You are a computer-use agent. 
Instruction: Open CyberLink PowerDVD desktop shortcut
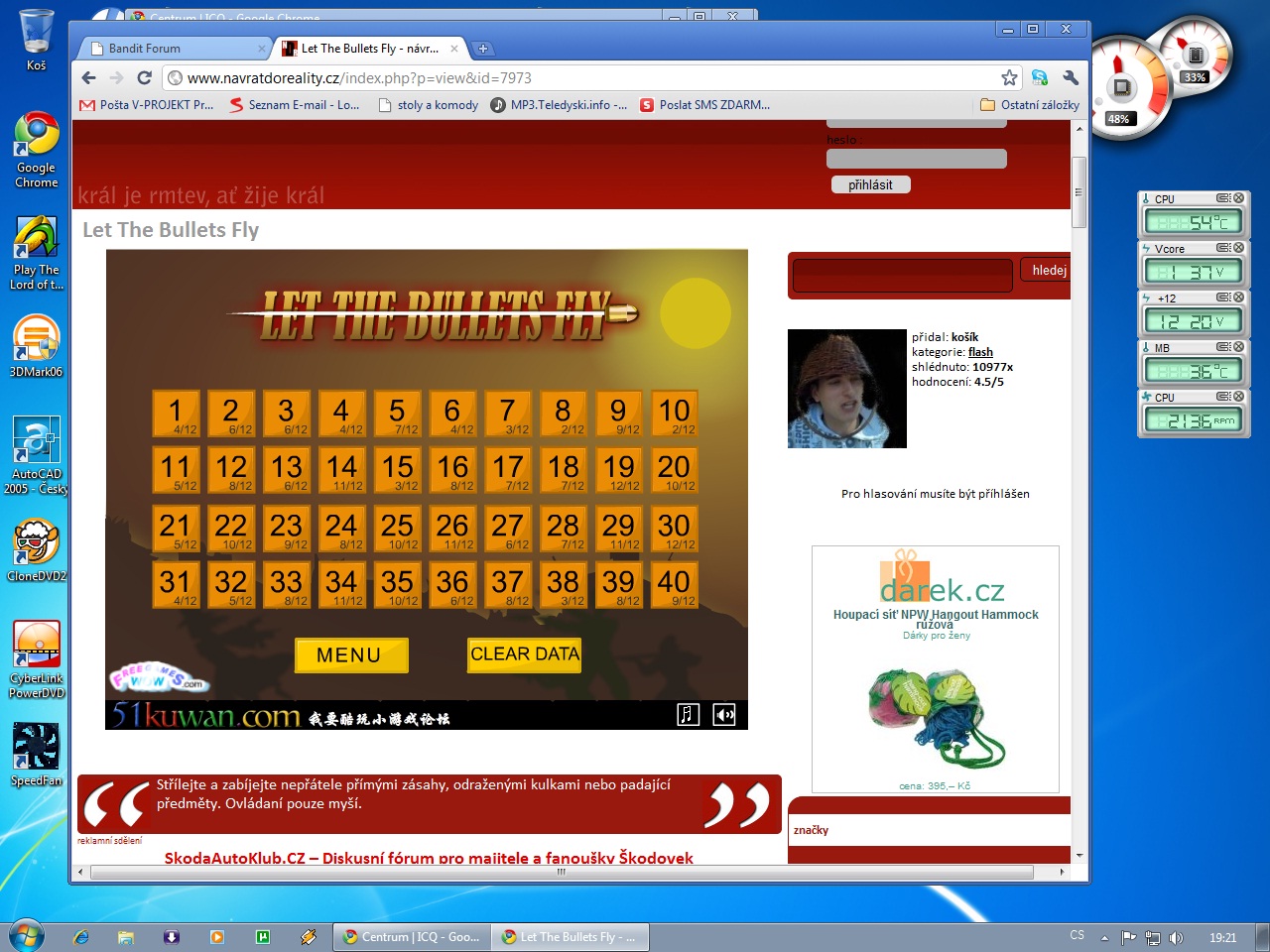click(x=36, y=660)
